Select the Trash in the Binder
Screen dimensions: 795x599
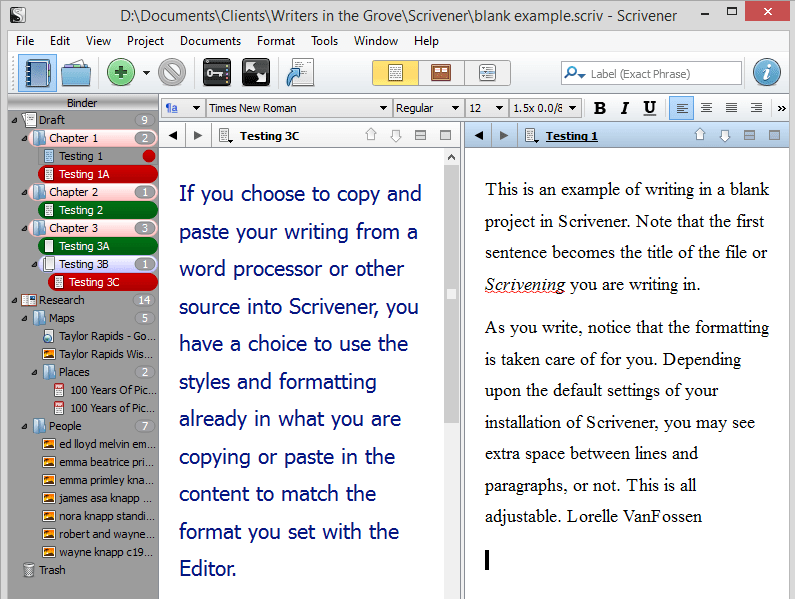tap(45, 570)
